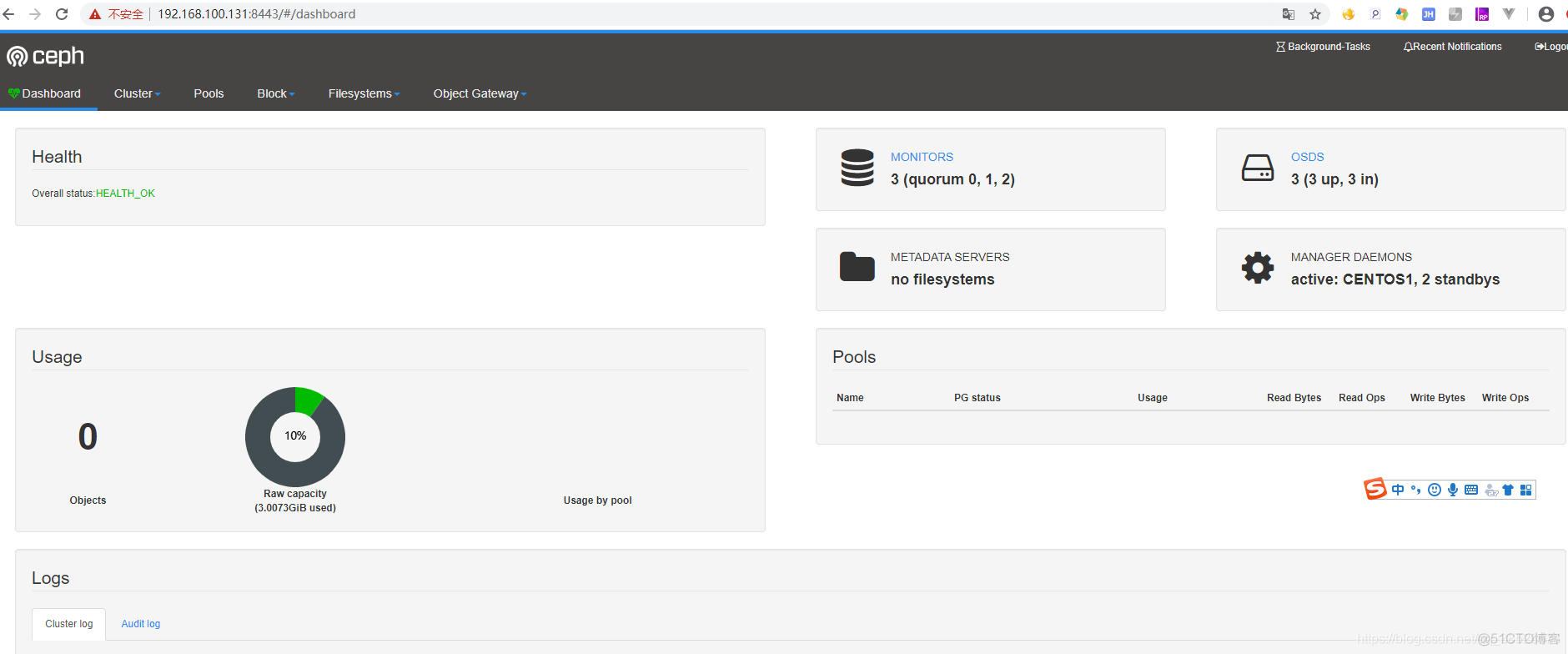Click the Write Bytes column header
The height and width of the screenshot is (654, 1568).
click(x=1438, y=398)
